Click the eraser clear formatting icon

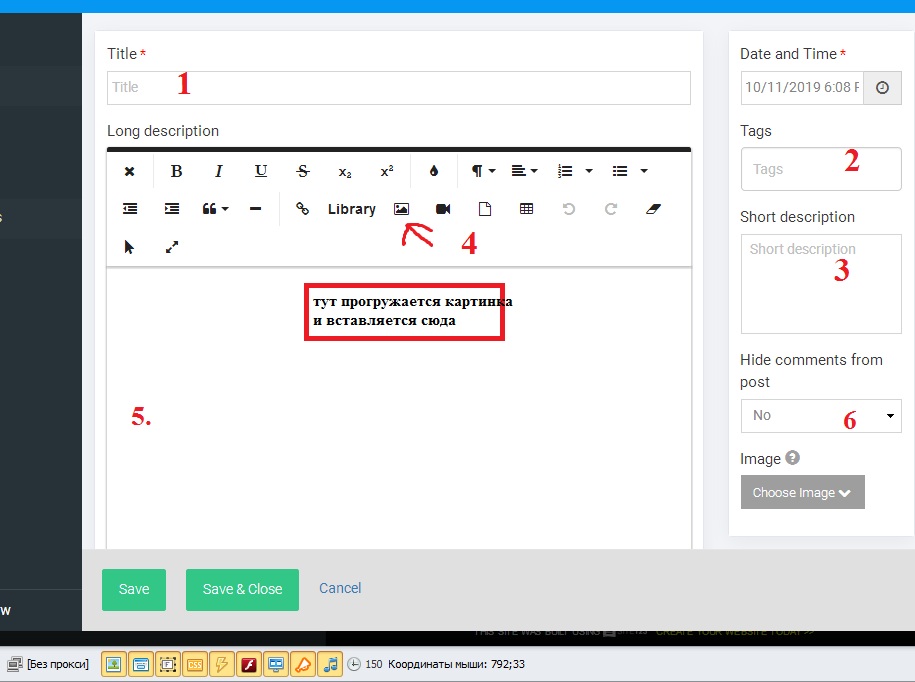click(x=653, y=209)
